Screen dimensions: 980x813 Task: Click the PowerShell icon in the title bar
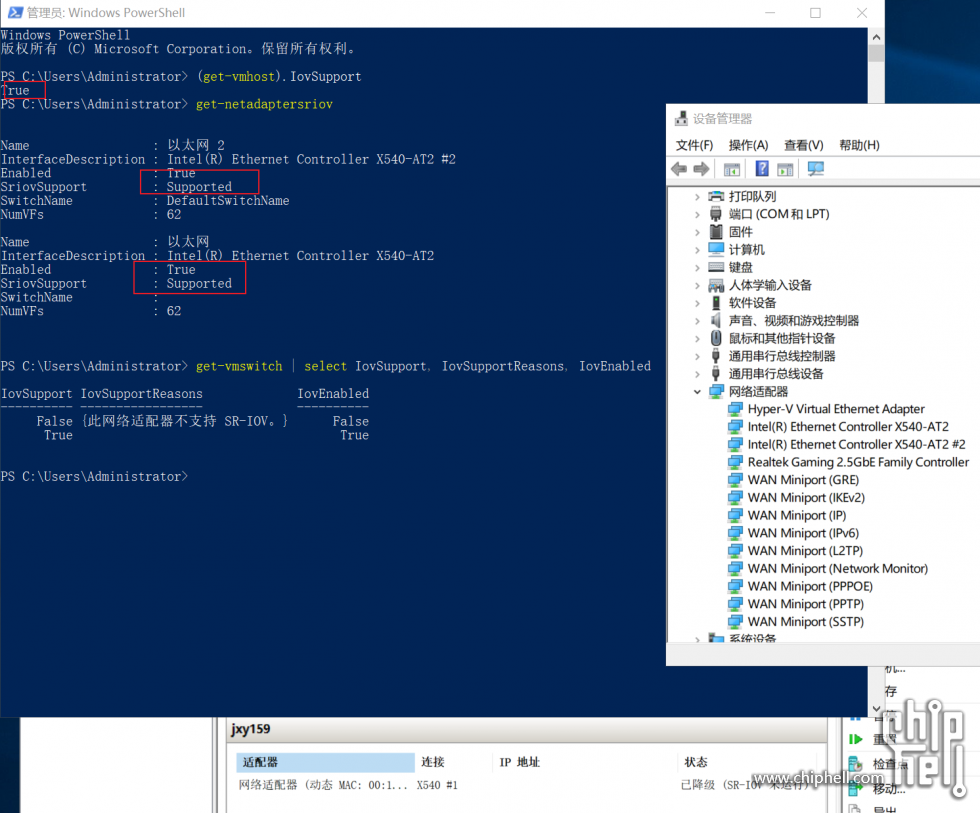[x=15, y=12]
